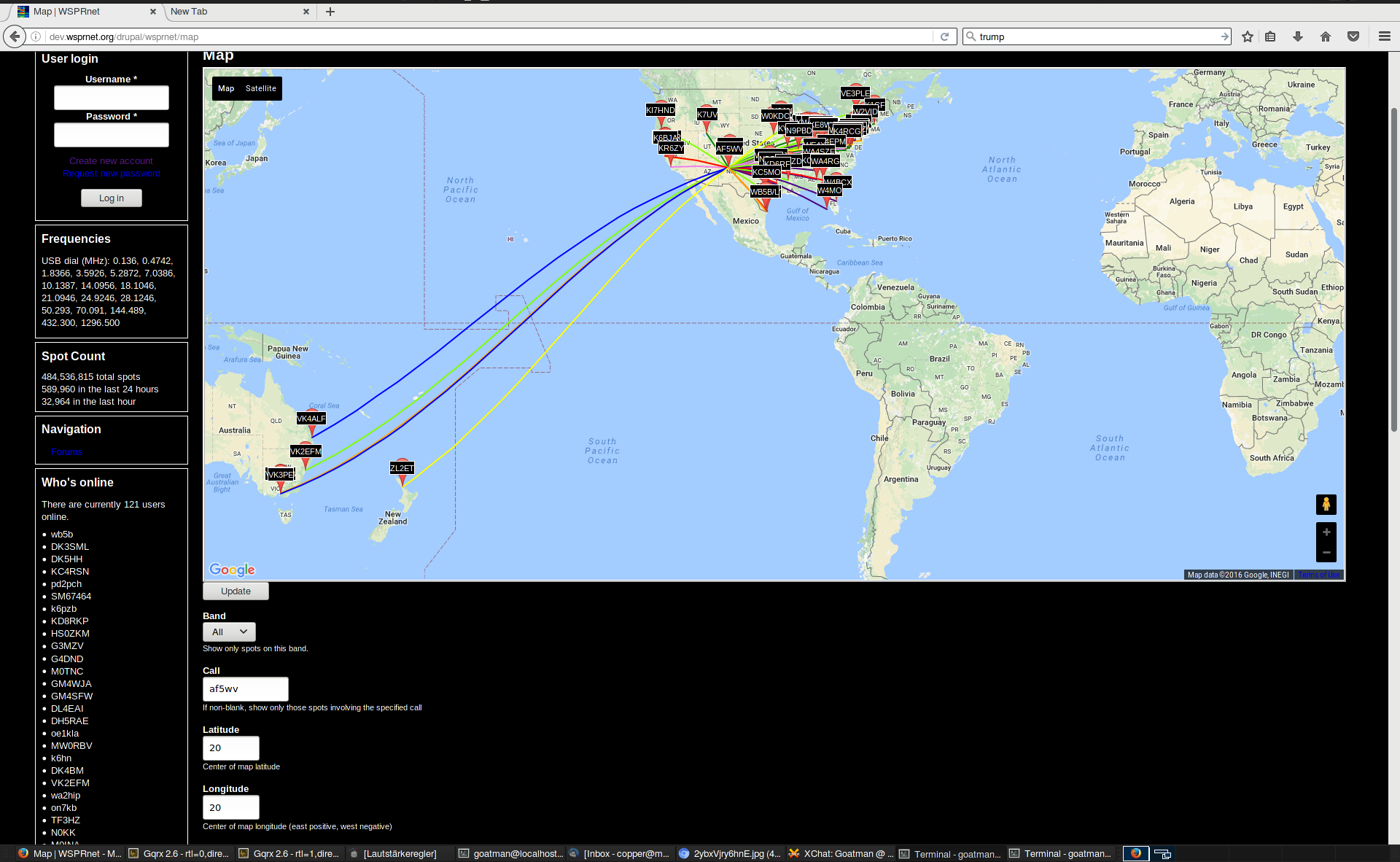Focus the Username field
The height and width of the screenshot is (862, 1400).
[x=112, y=98]
